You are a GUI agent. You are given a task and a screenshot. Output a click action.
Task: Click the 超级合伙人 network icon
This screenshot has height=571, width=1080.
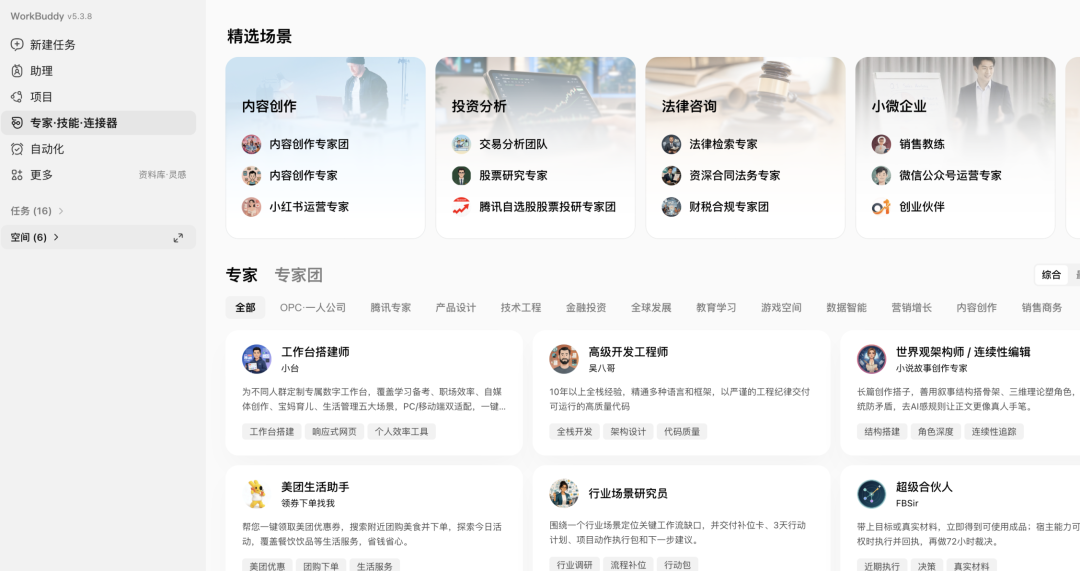pos(871,494)
